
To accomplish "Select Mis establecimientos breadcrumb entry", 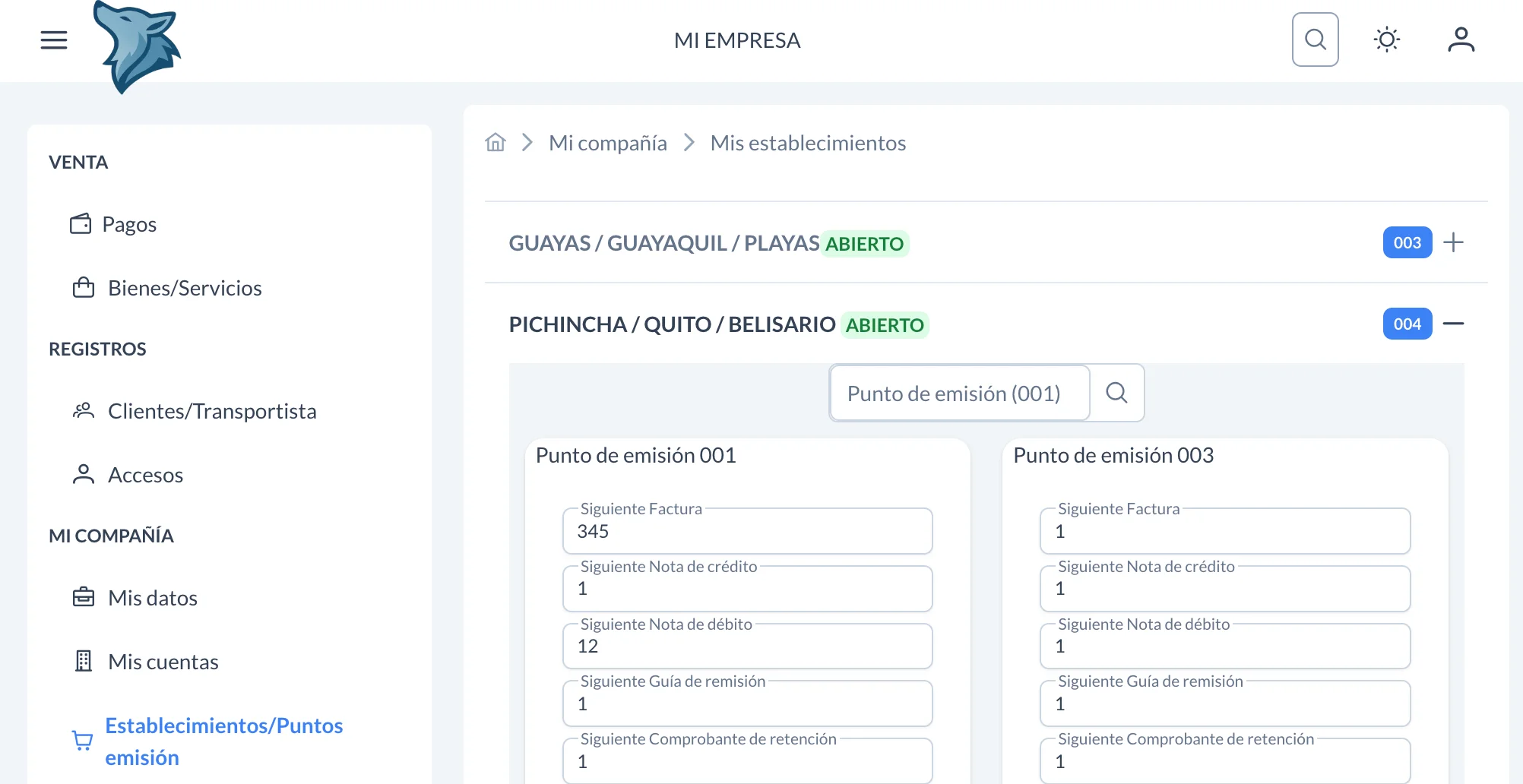I will [x=808, y=142].
